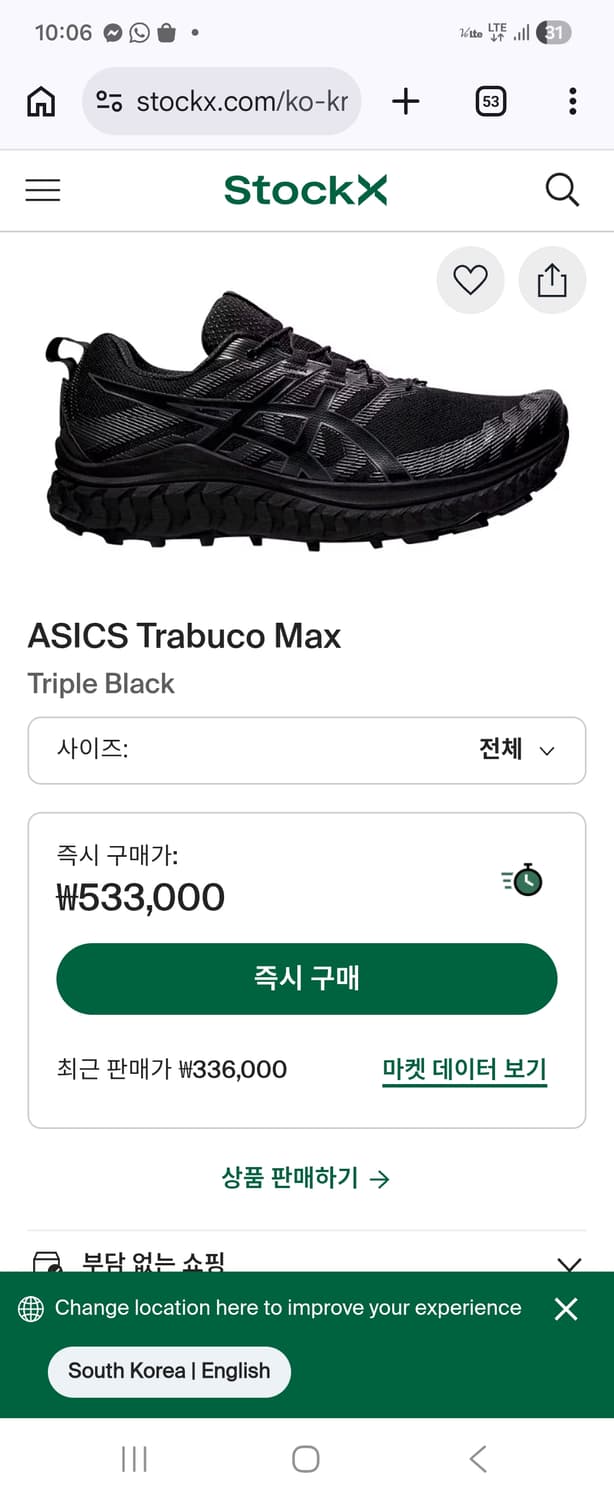The height and width of the screenshot is (1500, 614).
Task: Open a new browser tab with the plus
Action: pos(405,101)
